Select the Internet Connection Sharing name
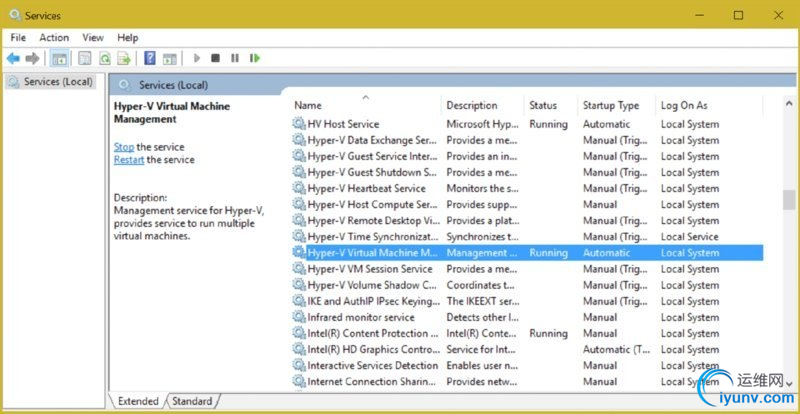The height and width of the screenshot is (414, 800). coord(372,381)
